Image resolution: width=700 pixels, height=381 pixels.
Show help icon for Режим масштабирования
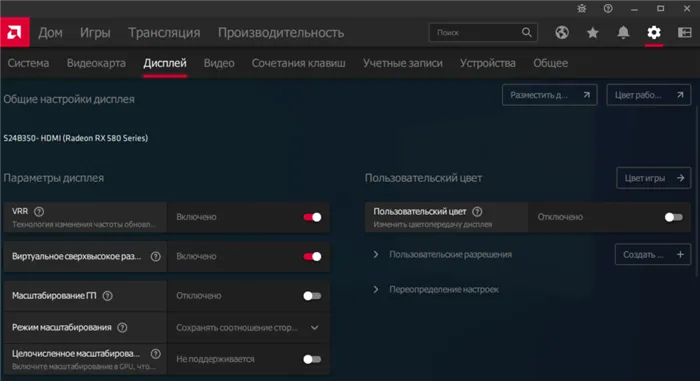point(122,327)
